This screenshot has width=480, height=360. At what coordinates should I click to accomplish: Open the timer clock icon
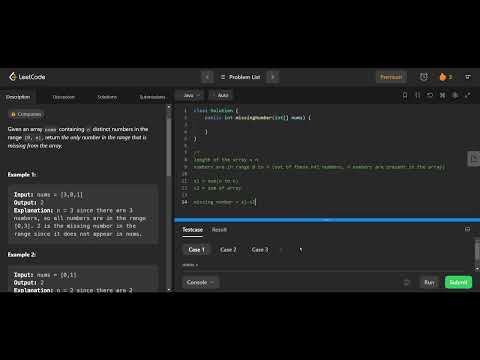pos(423,77)
